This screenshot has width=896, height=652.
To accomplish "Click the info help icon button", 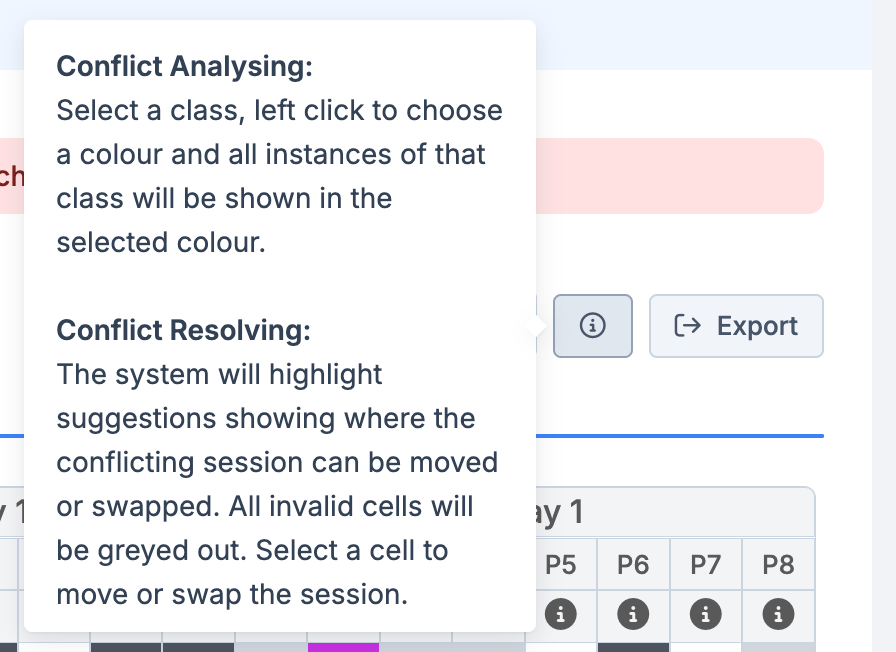I will [x=593, y=326].
